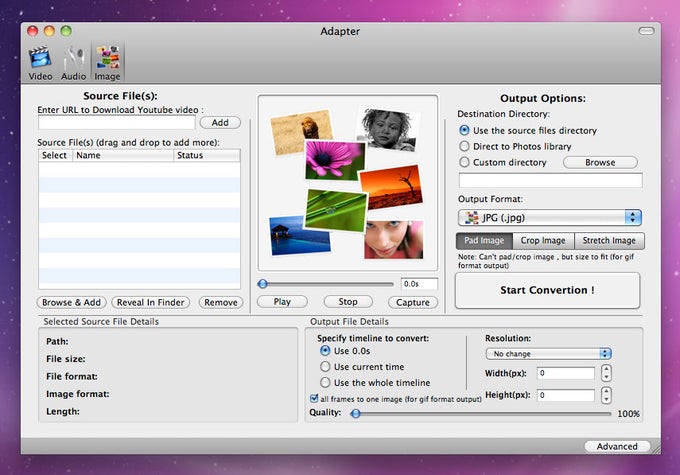
Task: Click the File size: label
Action: click(x=65, y=359)
